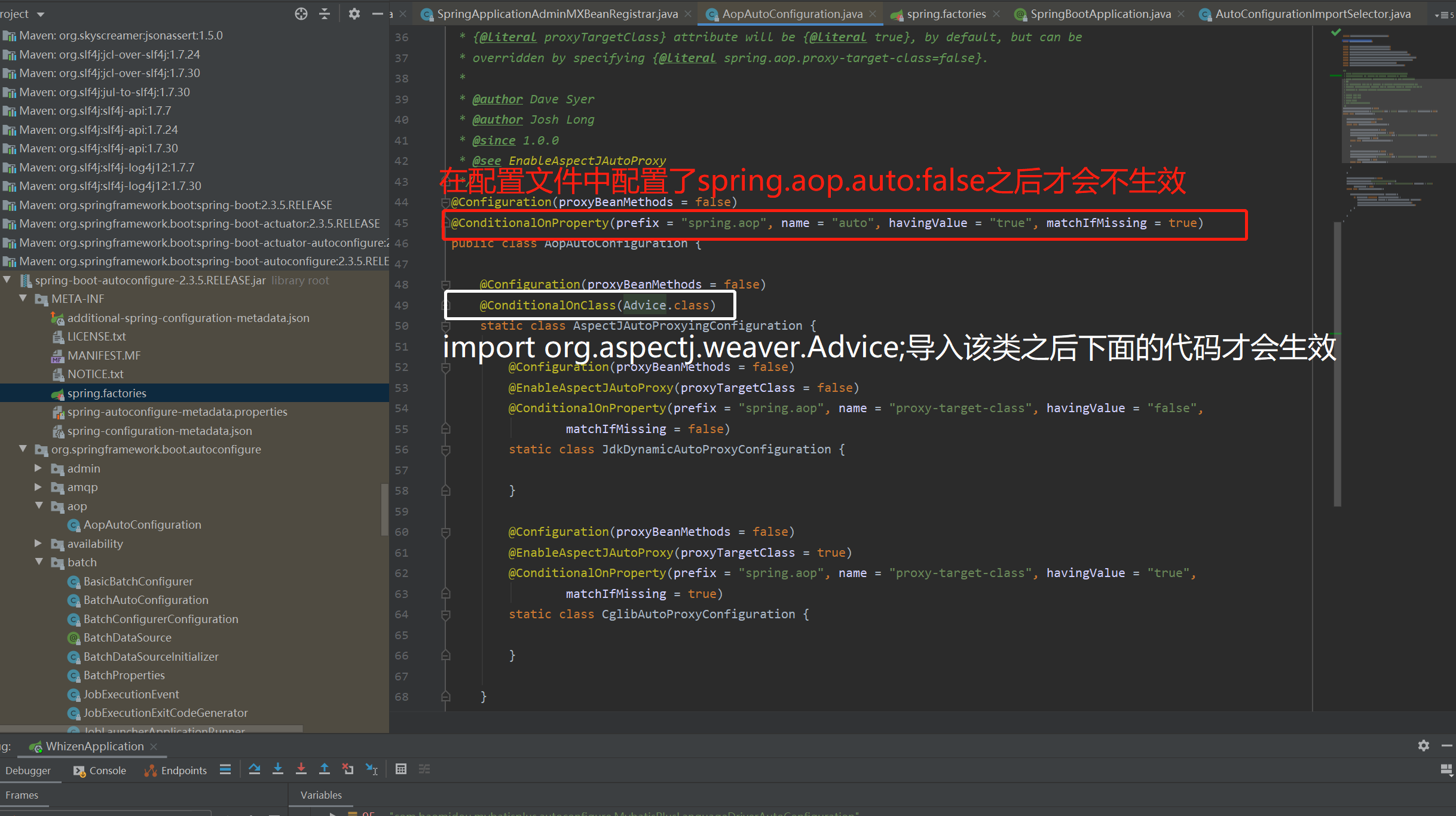The height and width of the screenshot is (816, 1456).
Task: Select BatchAutoConfiguration class in tree
Action: click(x=146, y=600)
